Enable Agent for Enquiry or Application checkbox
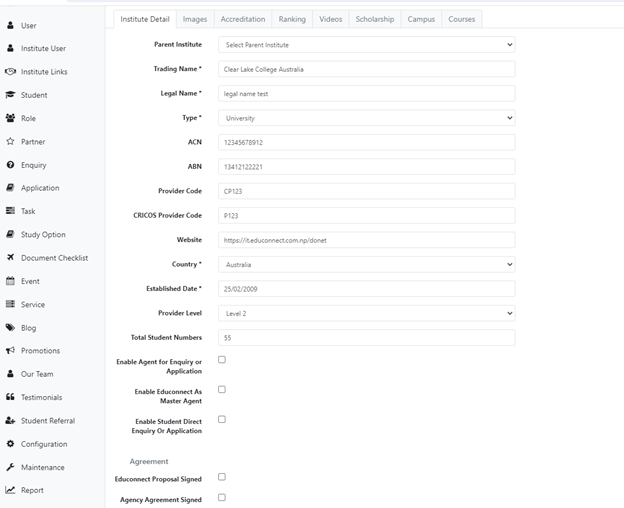 222,360
